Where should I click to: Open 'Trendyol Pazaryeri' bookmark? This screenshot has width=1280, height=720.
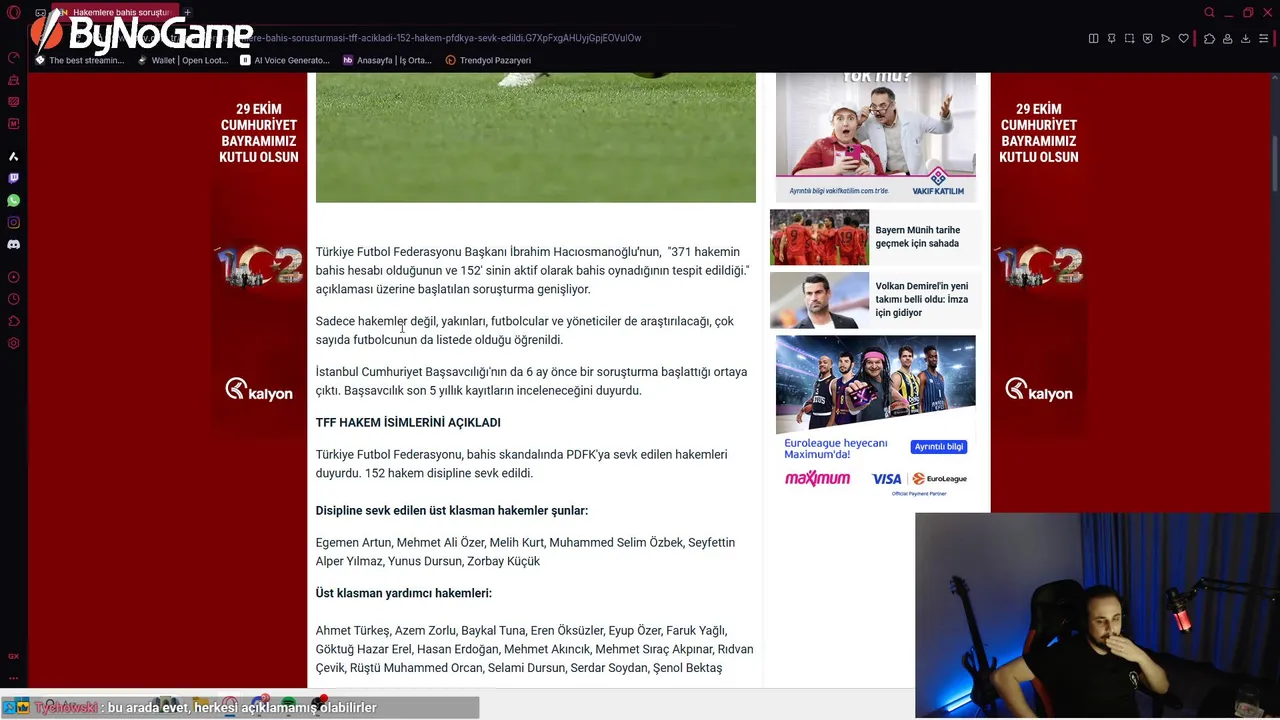(488, 60)
